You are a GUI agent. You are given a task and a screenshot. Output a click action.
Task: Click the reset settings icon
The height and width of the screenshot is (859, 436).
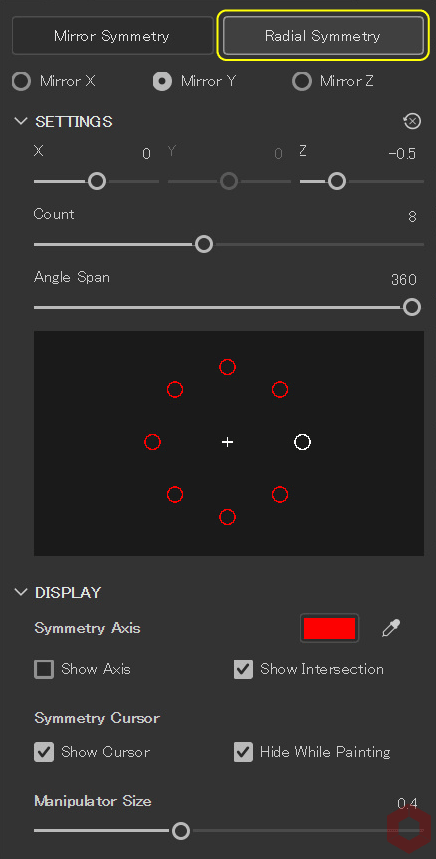pos(412,121)
